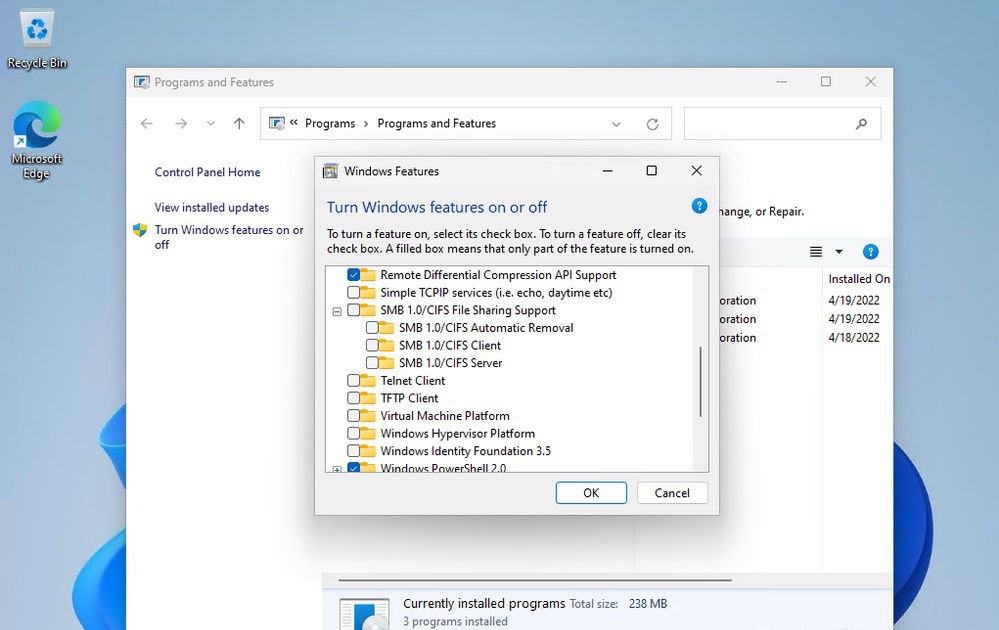Open the Programs and Features help icon
Viewport: 999px width, 630px height.
870,252
